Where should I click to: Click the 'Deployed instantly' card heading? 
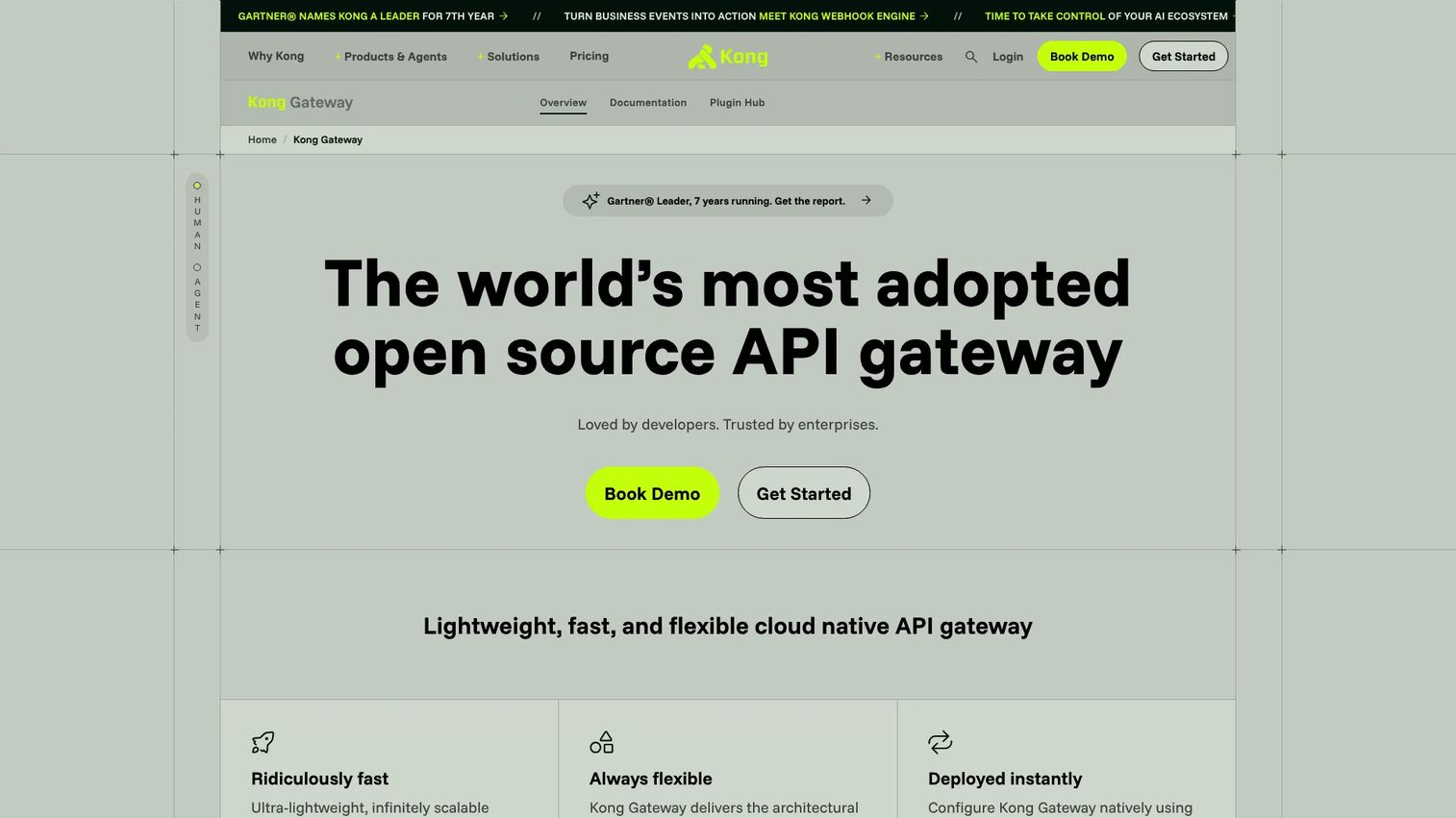1005,779
